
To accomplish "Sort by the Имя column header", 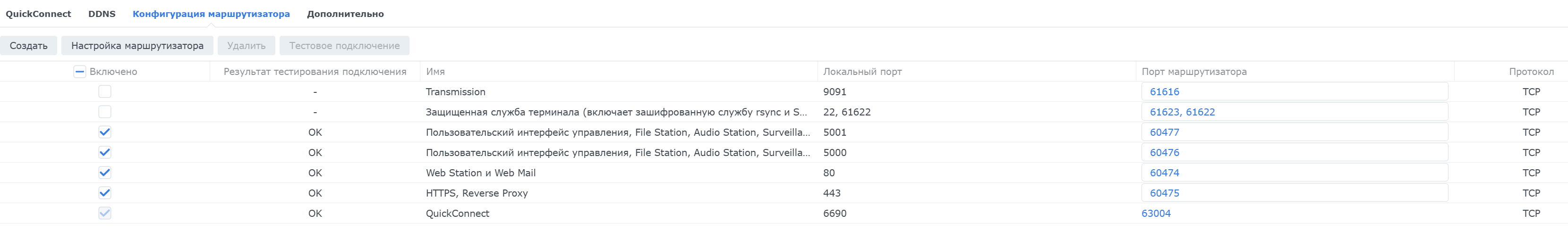I will tap(435, 72).
